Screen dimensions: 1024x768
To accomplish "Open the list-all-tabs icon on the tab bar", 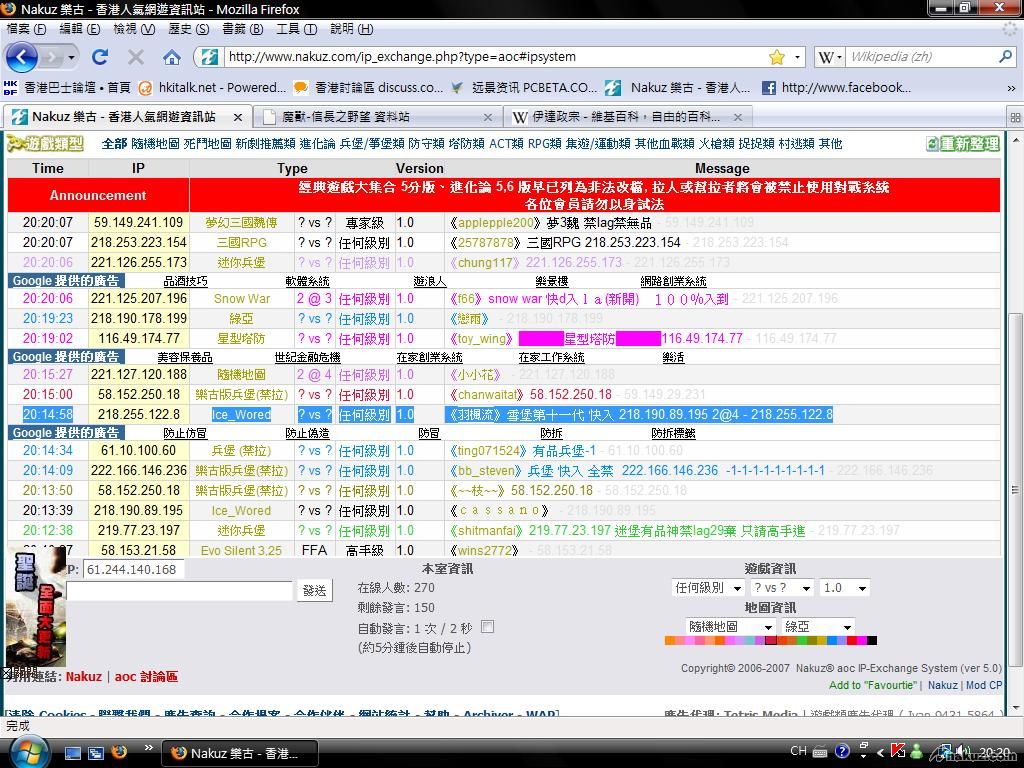I will click(x=1015, y=118).
